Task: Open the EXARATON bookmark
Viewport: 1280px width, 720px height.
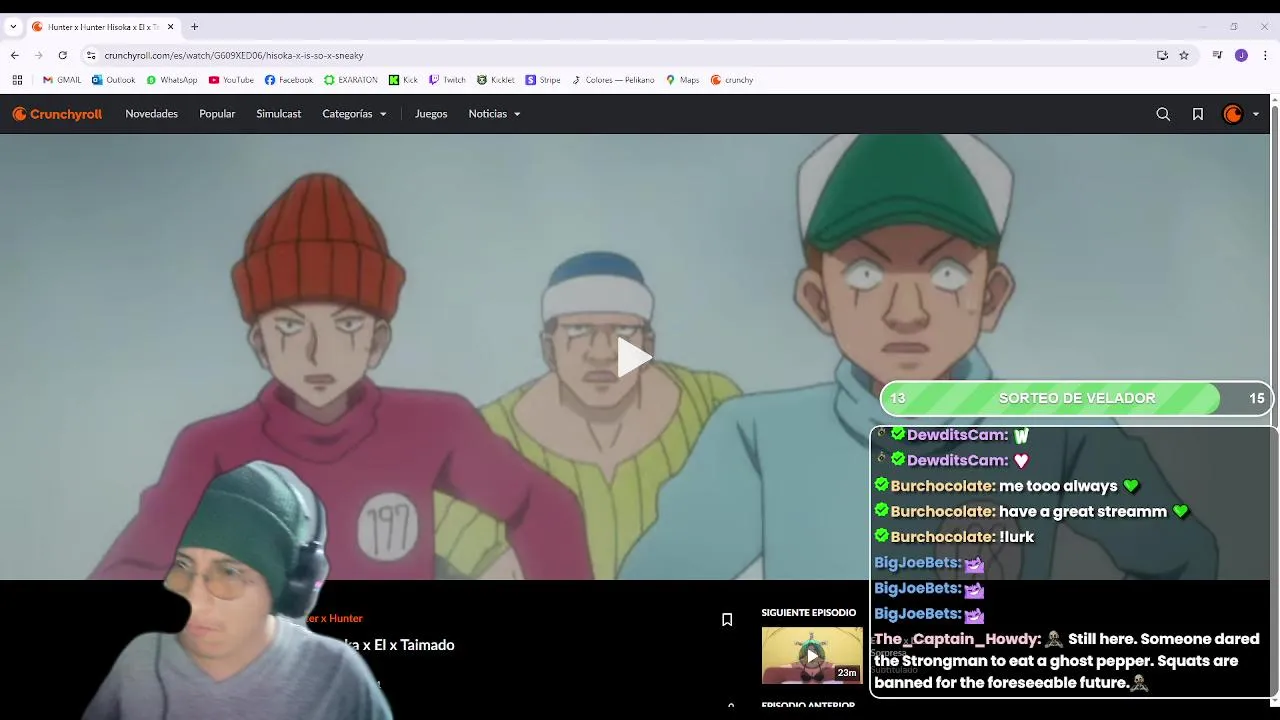Action: coord(350,80)
